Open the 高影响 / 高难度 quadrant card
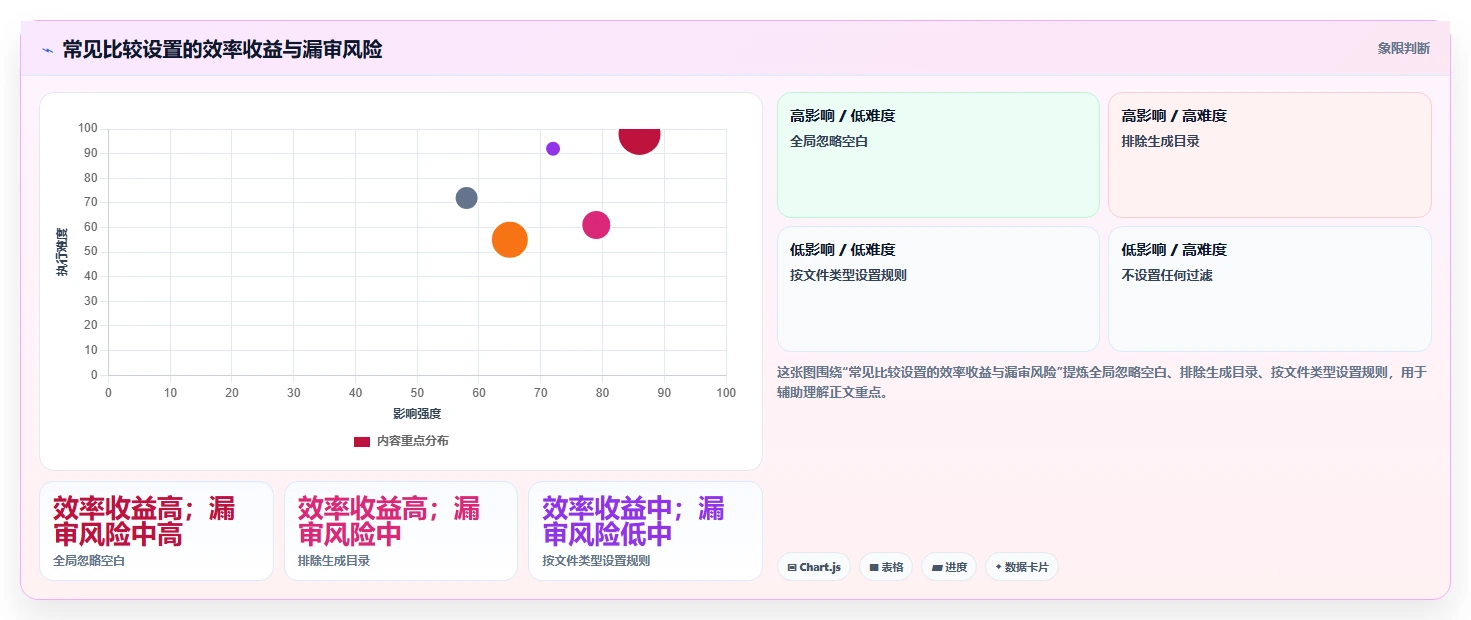This screenshot has width=1471, height=620. tap(1270, 155)
